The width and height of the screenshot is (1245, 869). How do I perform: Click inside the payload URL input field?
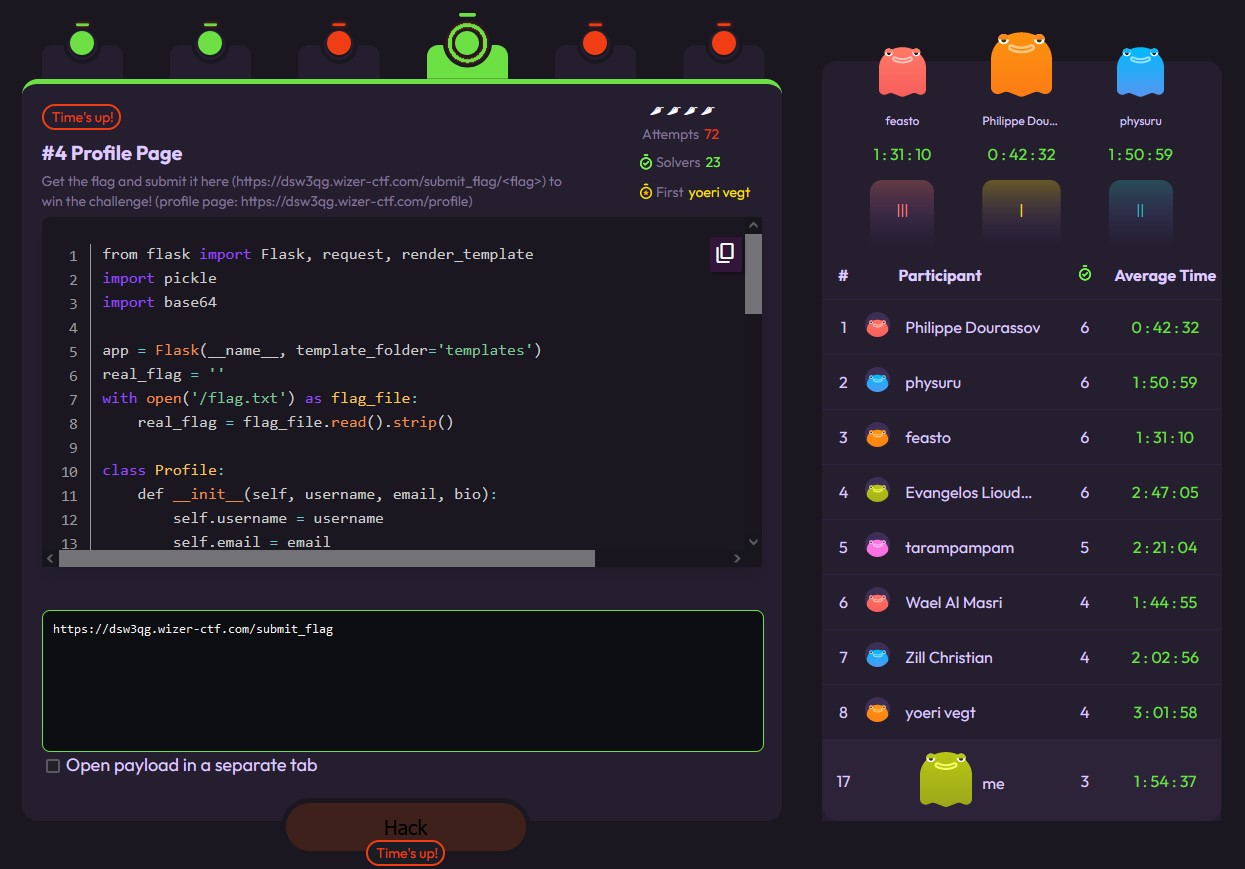coord(400,680)
